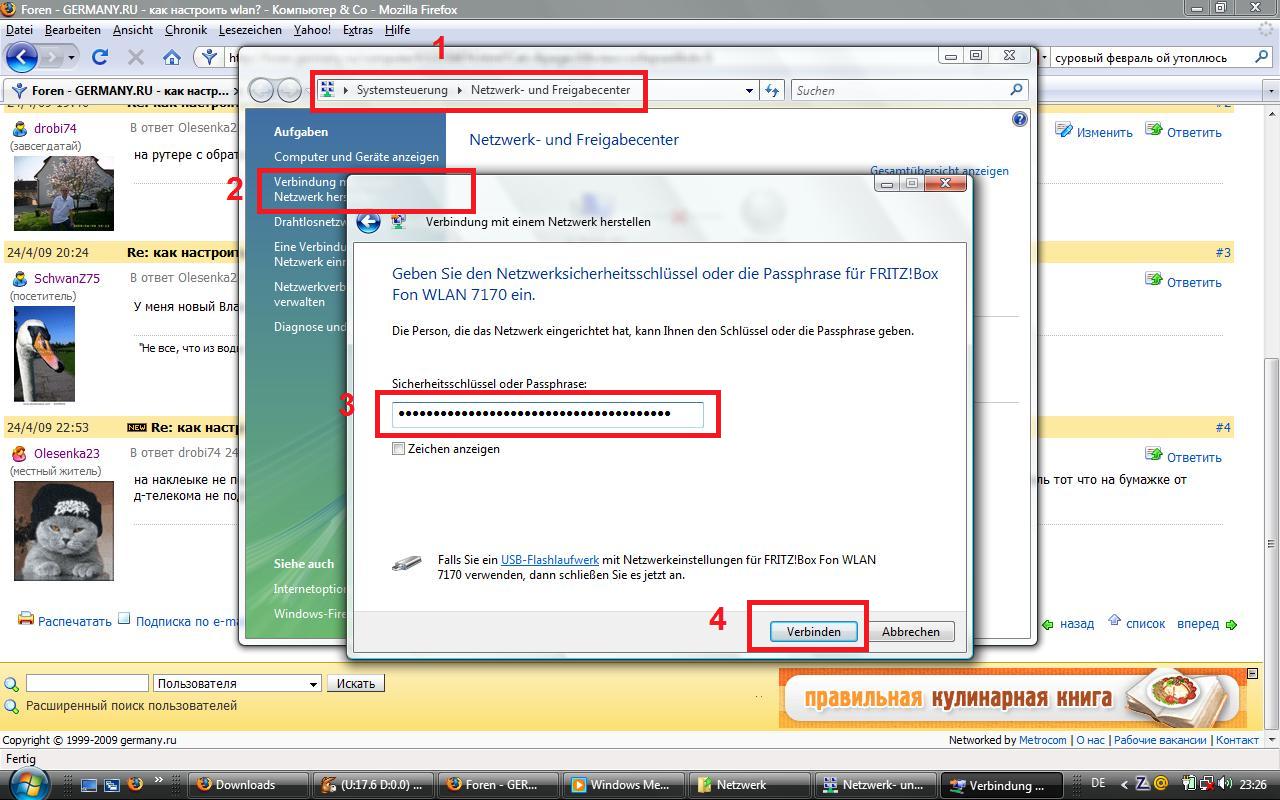Click the magnifier in Firefox search box
The image size is (1280, 800).
tap(1261, 58)
